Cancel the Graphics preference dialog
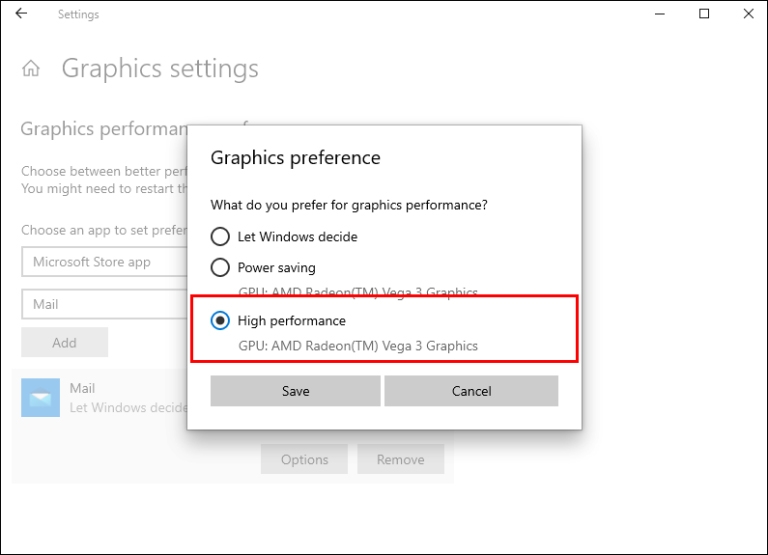The image size is (768, 555). pos(471,391)
